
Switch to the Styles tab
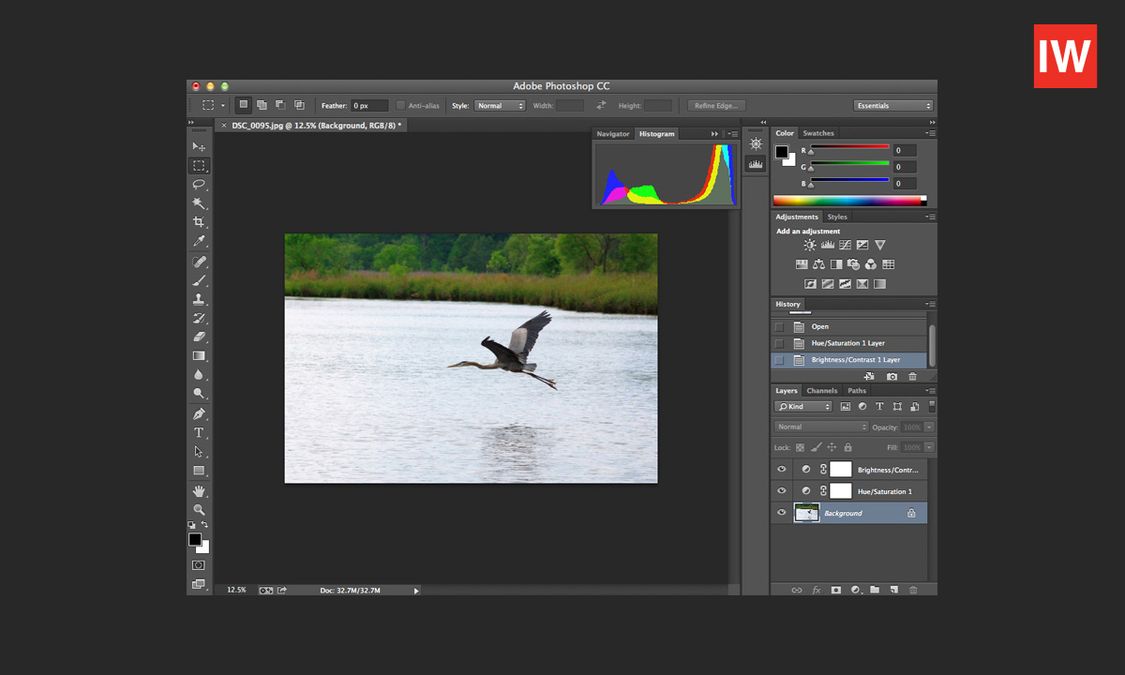pos(837,217)
